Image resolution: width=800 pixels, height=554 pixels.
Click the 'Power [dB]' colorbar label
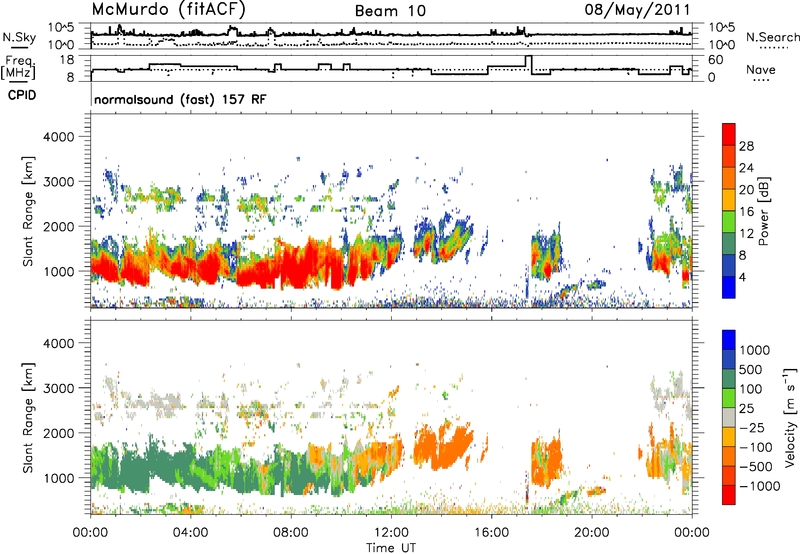[x=763, y=211]
